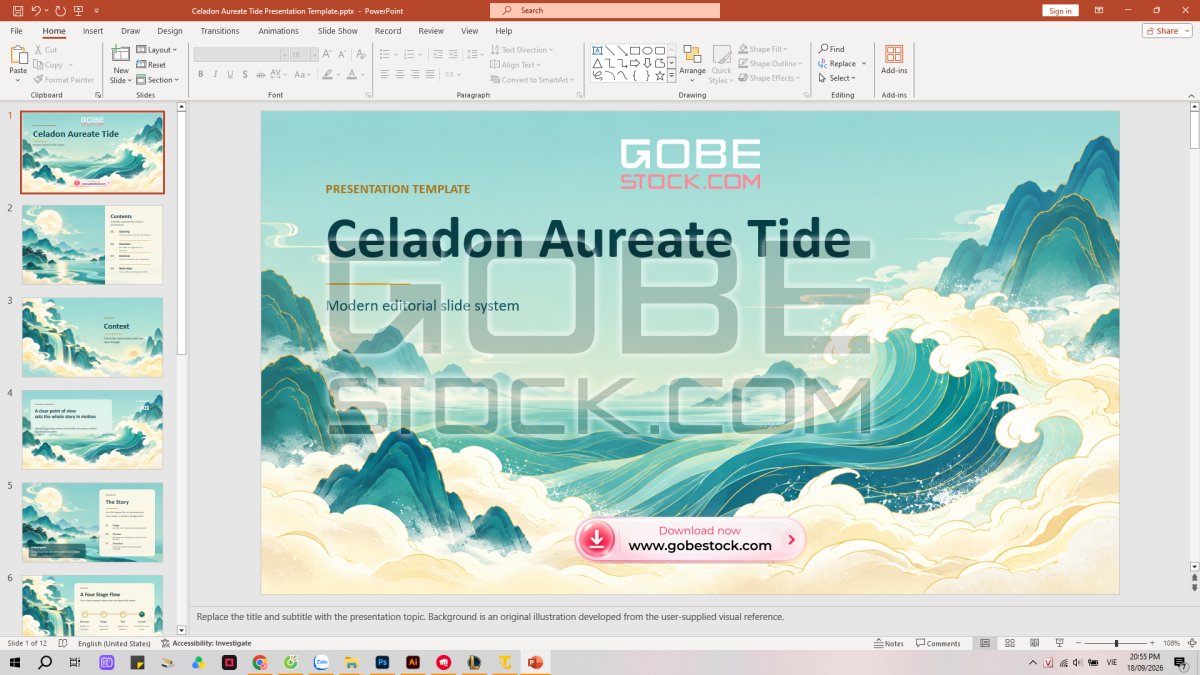This screenshot has height=675, width=1200.
Task: Click the 108% zoom level
Action: pos(1172,643)
